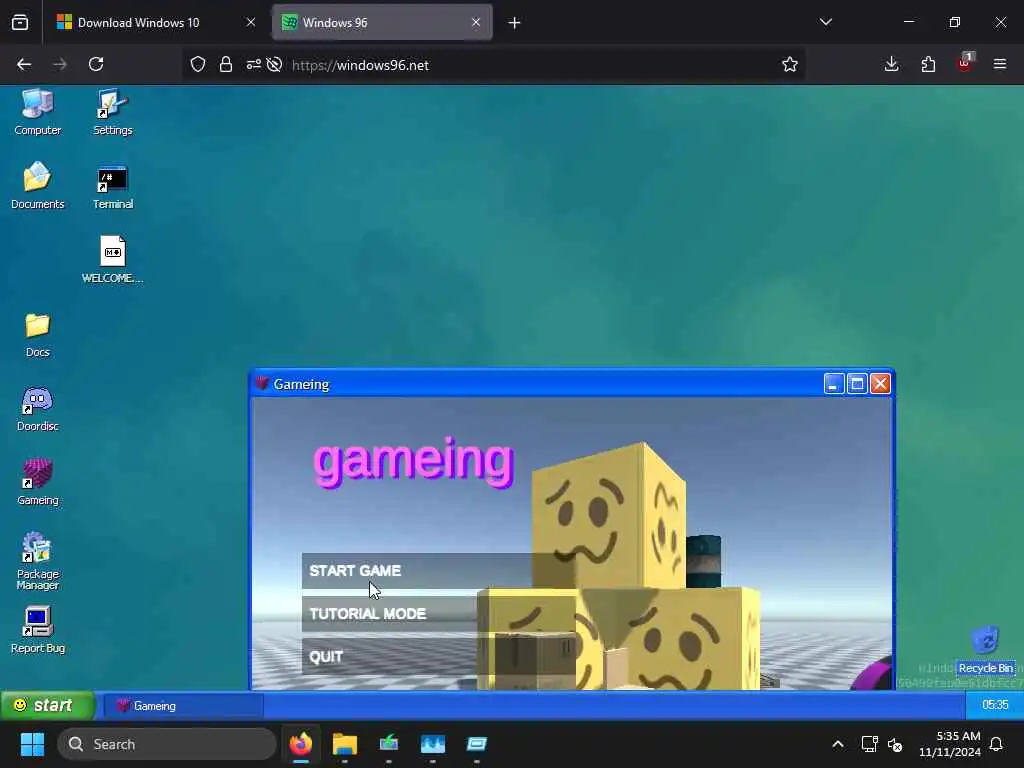Open a new browser tab

tap(515, 23)
